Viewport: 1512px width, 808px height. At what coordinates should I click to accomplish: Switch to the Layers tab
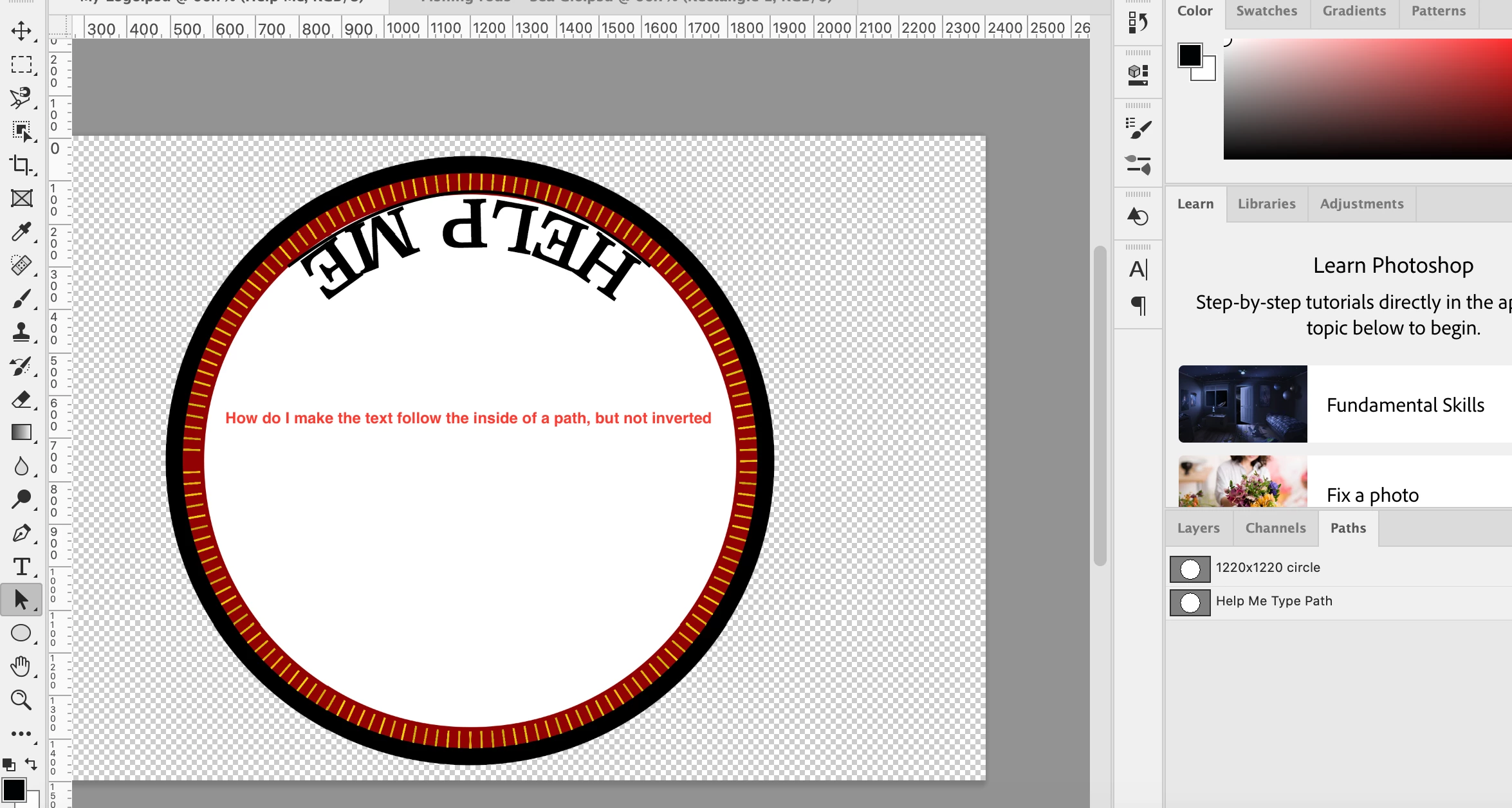(x=1198, y=528)
